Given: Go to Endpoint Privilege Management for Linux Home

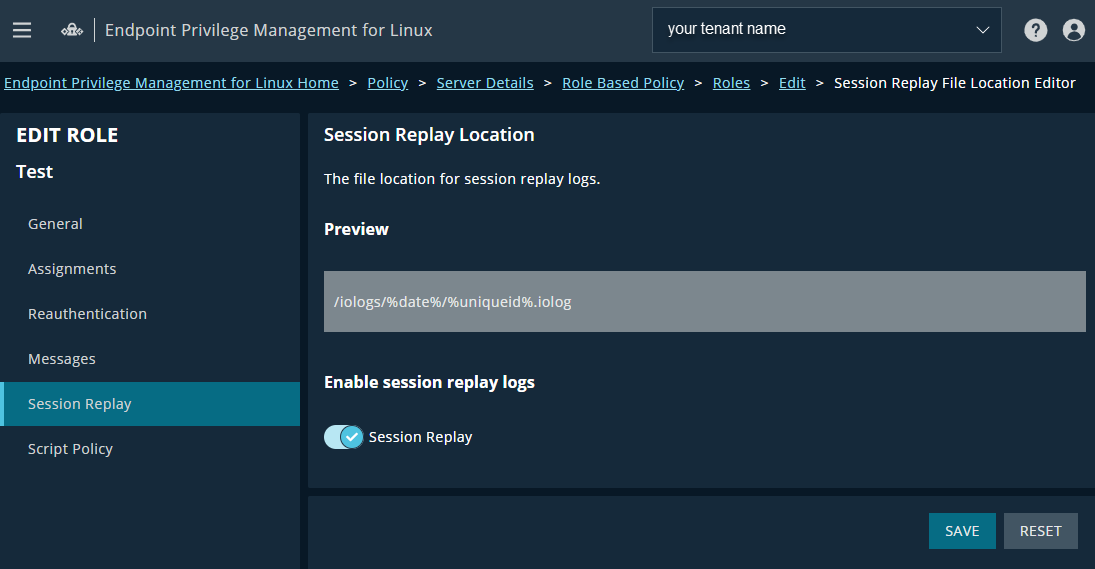Looking at the screenshot, I should pyautogui.click(x=171, y=83).
